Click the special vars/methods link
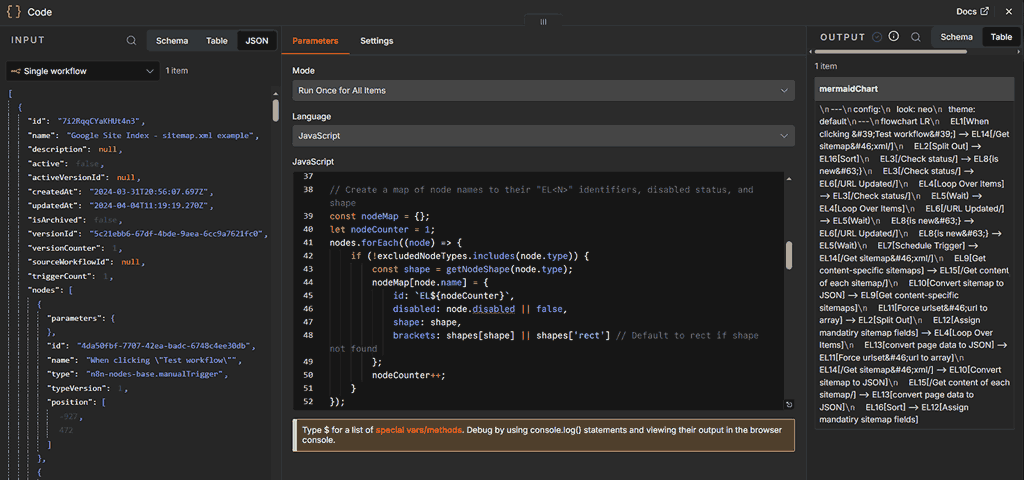 click(419, 430)
